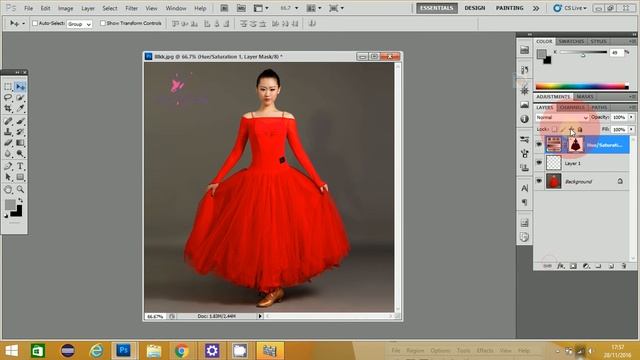Screen dimensions: 640x360
Task: Select the Zoom tool
Action: tap(20, 190)
